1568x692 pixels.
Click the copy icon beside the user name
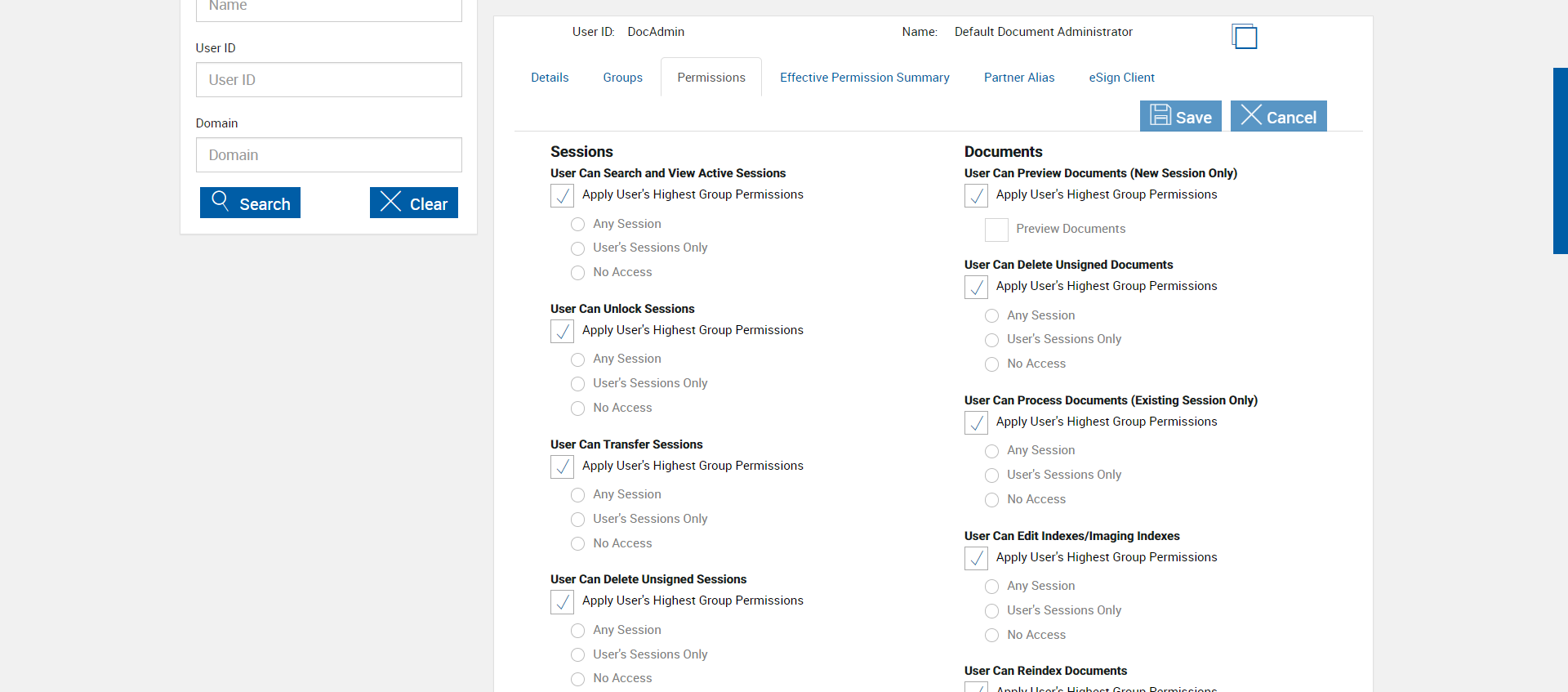tap(1245, 37)
